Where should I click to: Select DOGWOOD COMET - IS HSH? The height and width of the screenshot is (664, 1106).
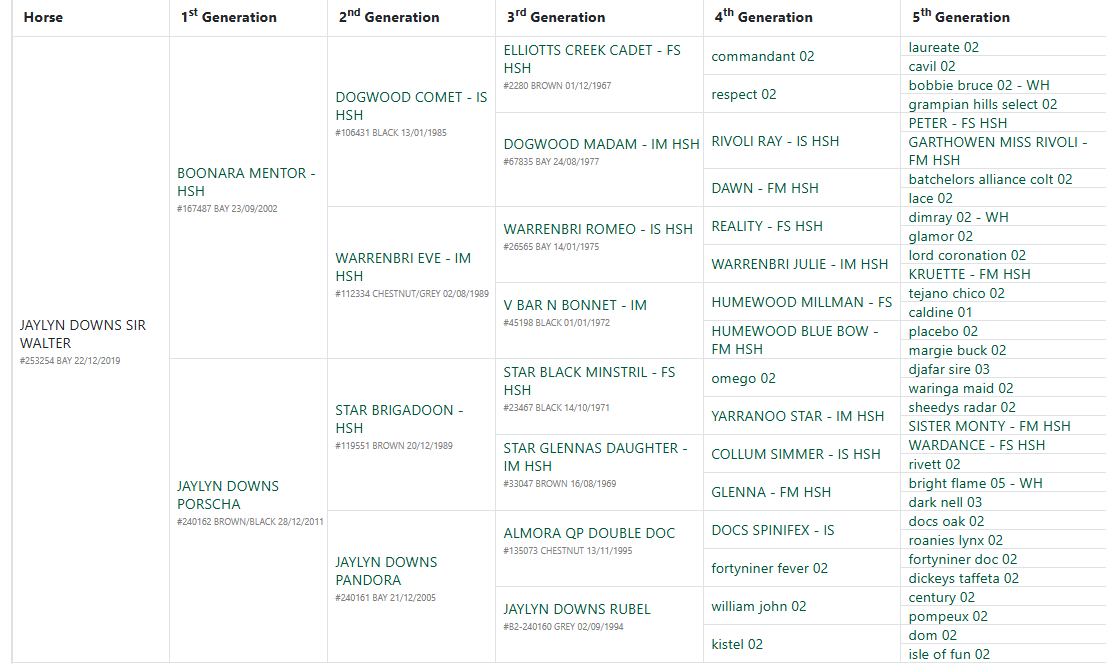[411, 106]
